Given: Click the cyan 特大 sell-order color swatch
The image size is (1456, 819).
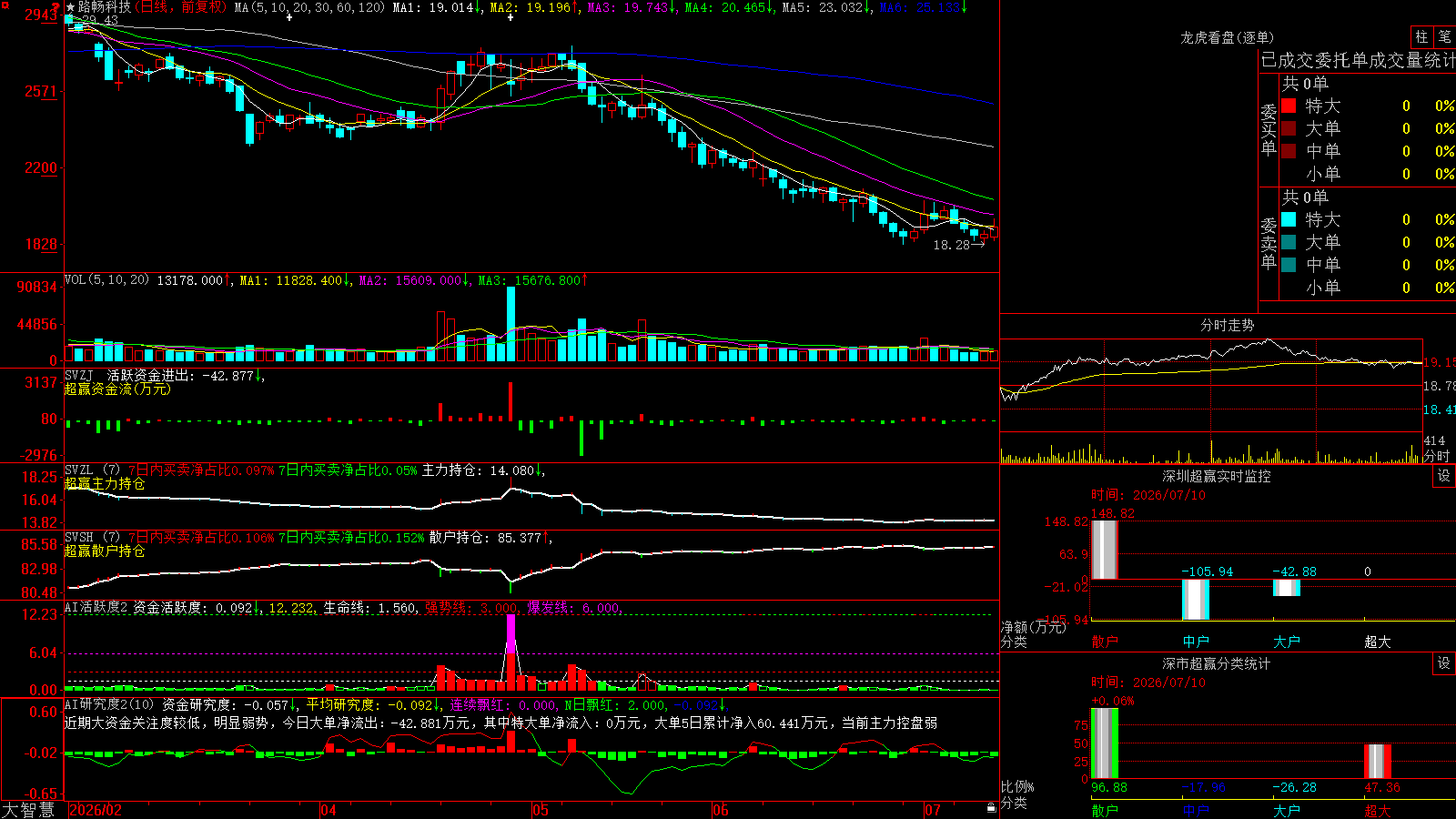Looking at the screenshot, I should [1289, 219].
